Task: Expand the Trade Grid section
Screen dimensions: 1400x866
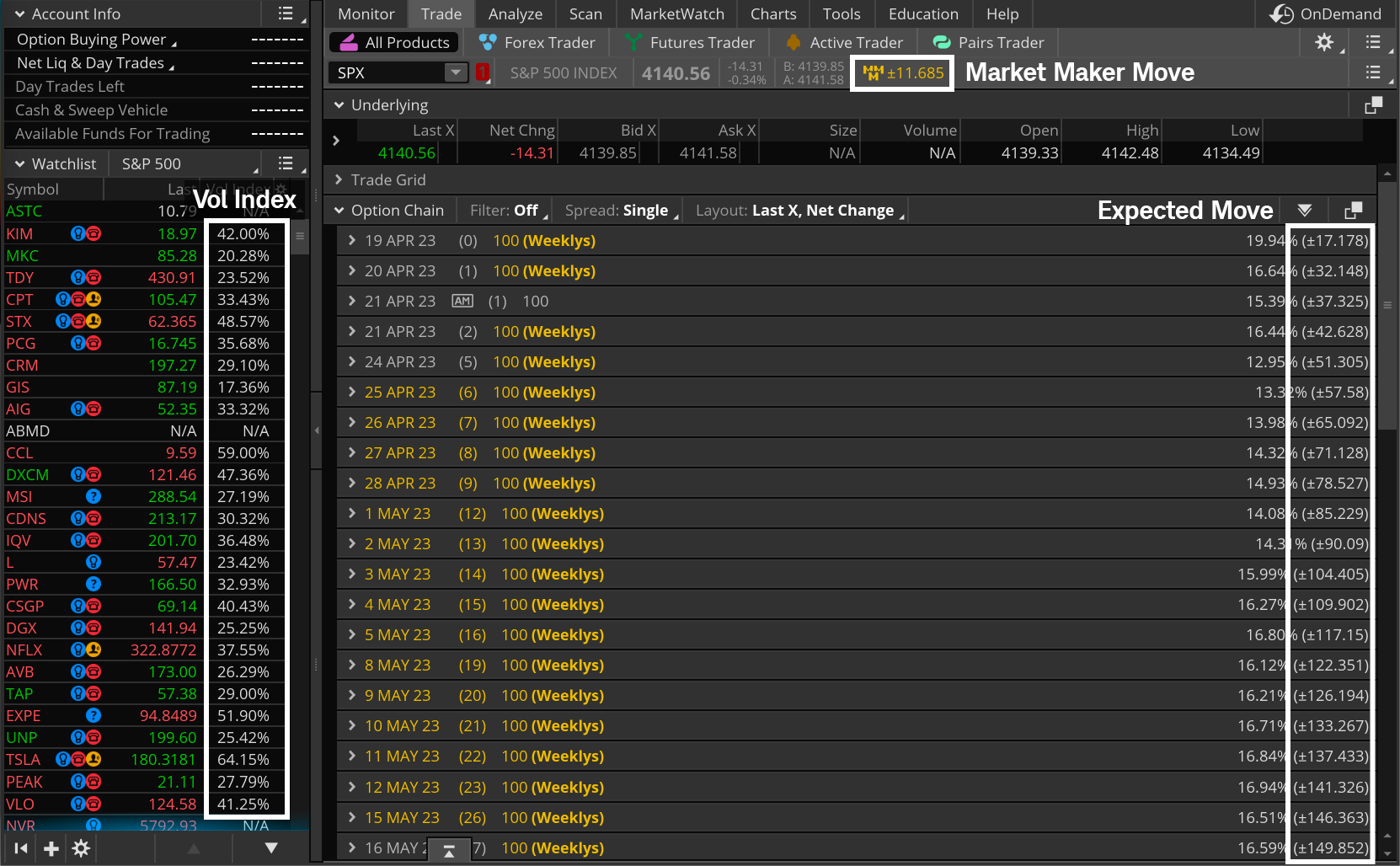Action: [x=339, y=179]
